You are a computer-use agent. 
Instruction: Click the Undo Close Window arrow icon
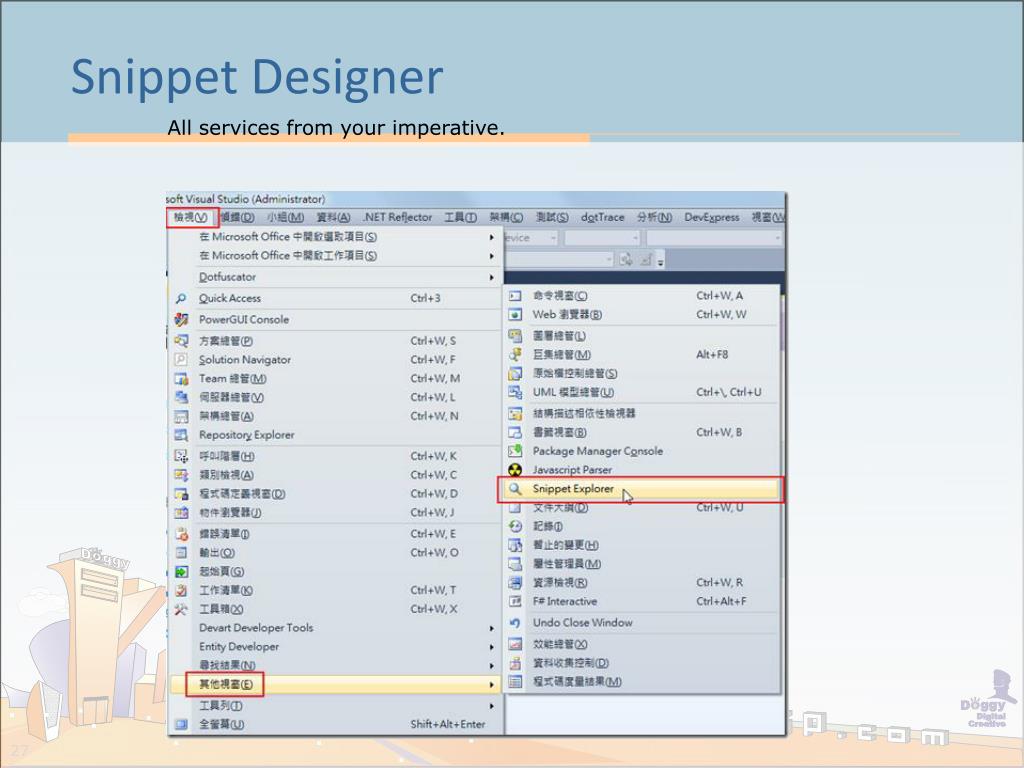pos(515,623)
